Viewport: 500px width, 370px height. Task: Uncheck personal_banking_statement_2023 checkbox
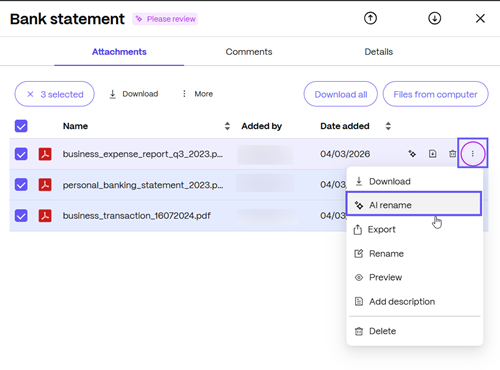click(x=21, y=185)
